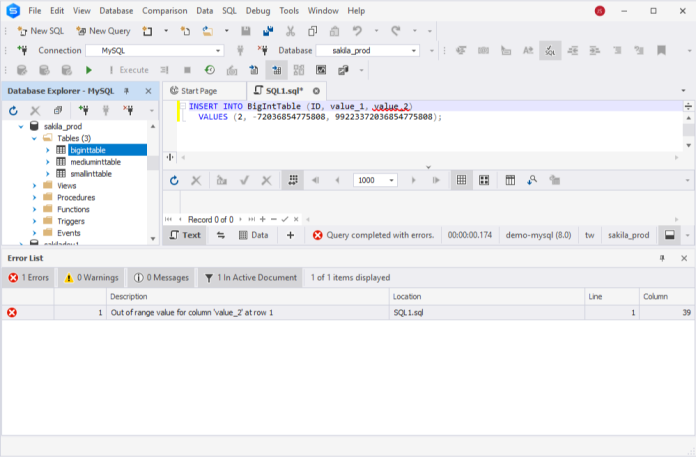This screenshot has width=696, height=457.
Task: Click the save icon in the main toolbar
Action: [x=245, y=31]
